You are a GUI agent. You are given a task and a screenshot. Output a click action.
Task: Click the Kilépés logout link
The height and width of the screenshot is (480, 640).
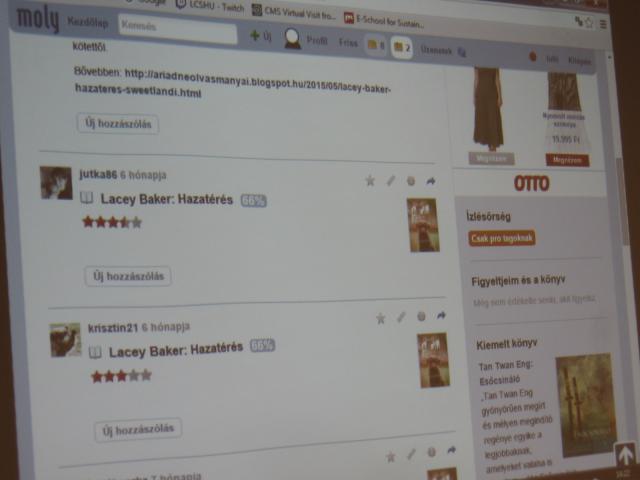click(580, 61)
